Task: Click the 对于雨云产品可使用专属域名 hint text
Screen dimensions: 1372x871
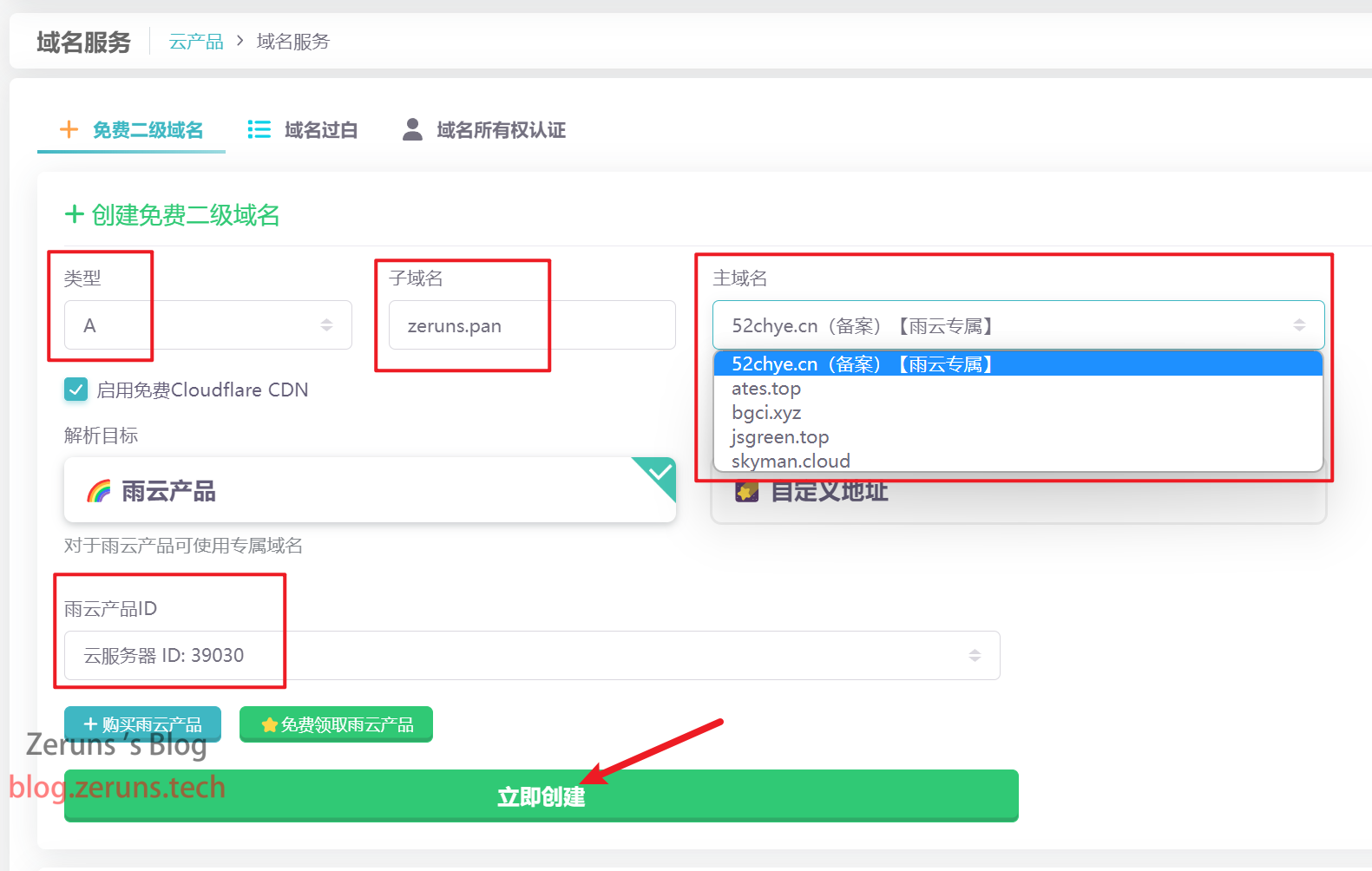Action: (x=183, y=546)
